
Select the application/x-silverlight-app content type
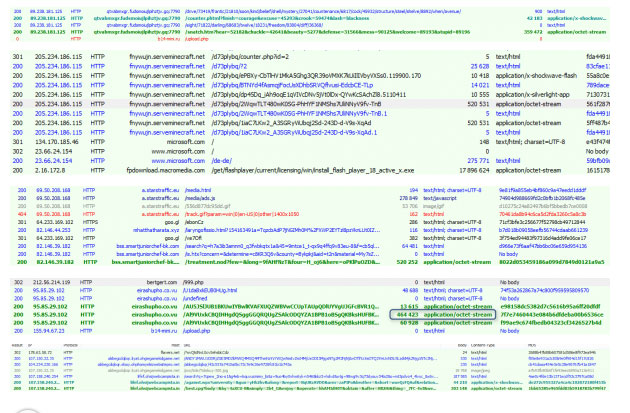[x=532, y=94]
